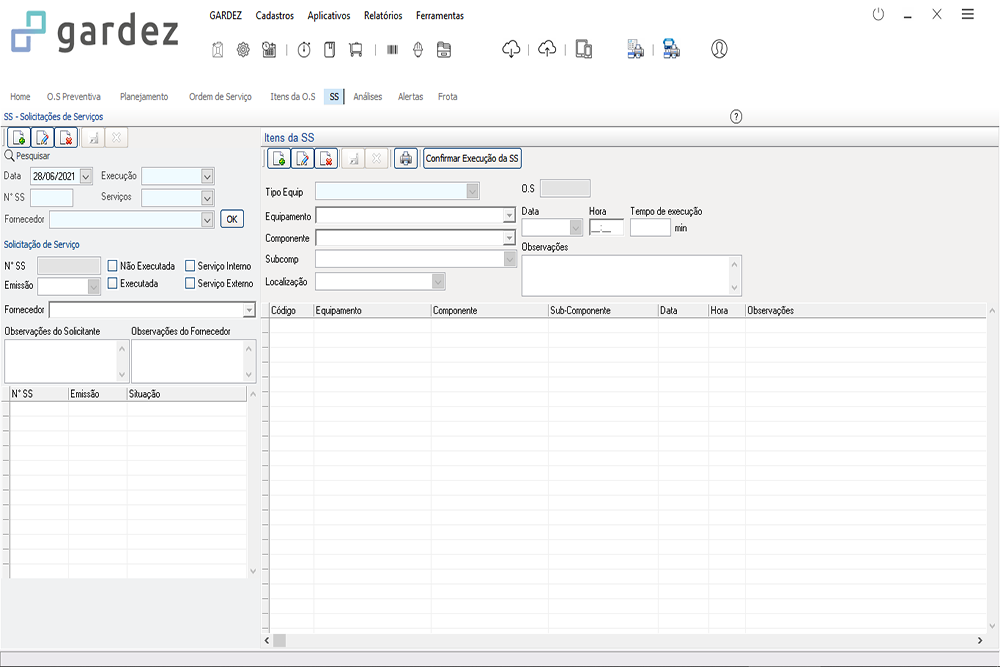Viewport: 1000px width, 667px height.
Task: Open the gear settings icon in the top toolbar
Action: pos(243,50)
